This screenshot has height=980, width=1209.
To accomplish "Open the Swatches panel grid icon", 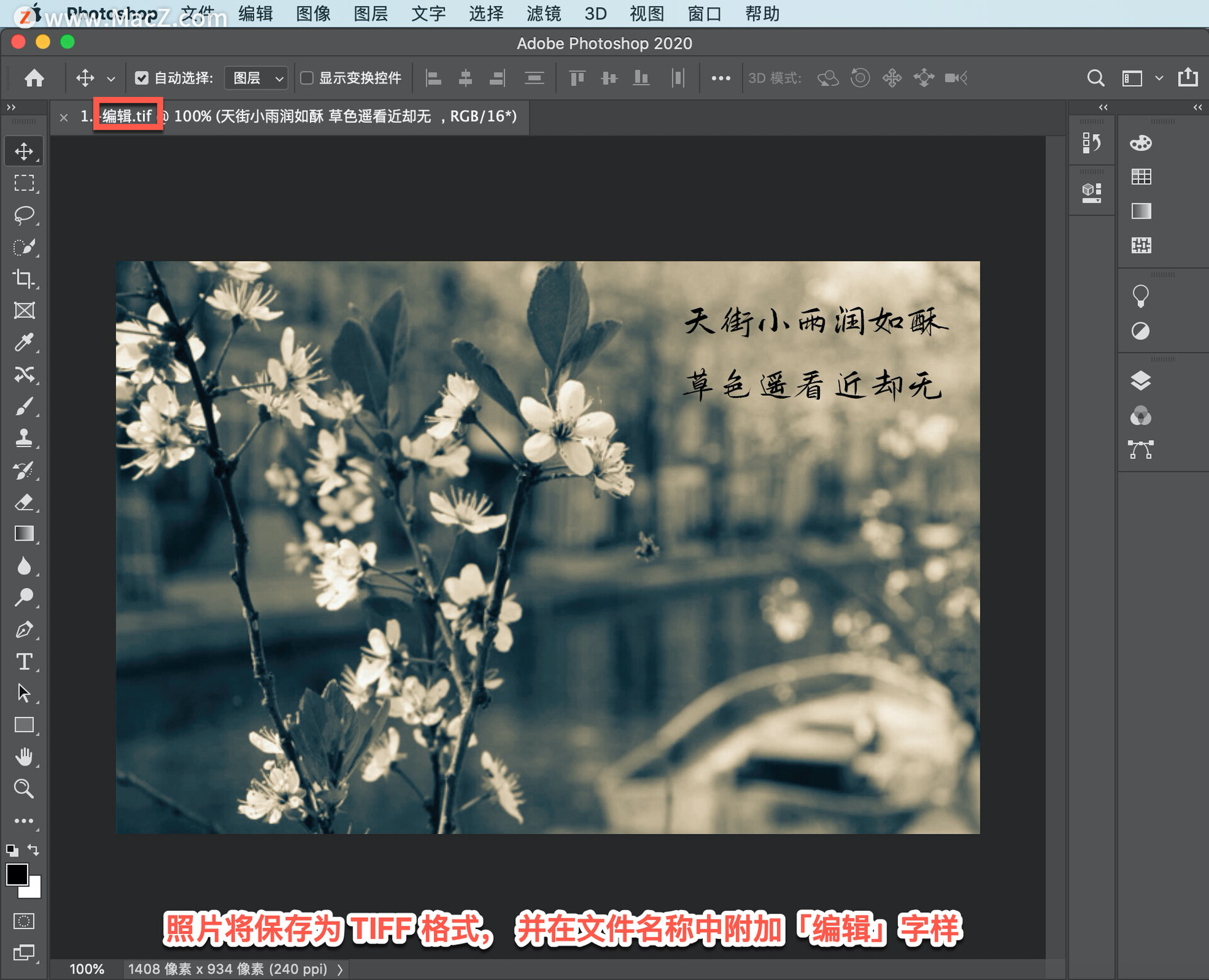I will [x=1140, y=177].
